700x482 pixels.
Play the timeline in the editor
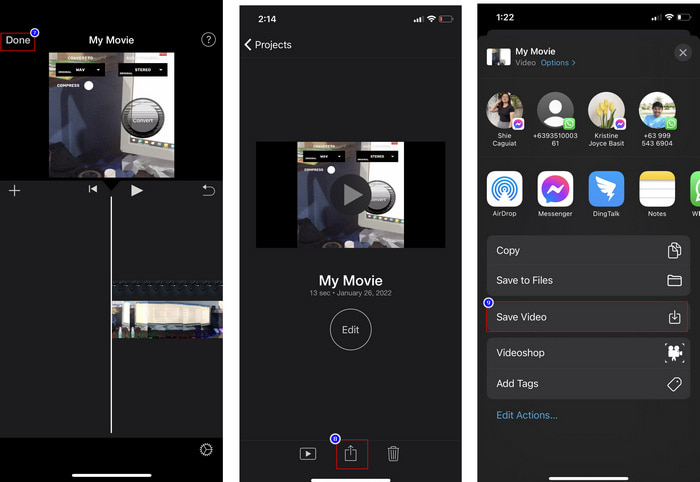[x=137, y=190]
